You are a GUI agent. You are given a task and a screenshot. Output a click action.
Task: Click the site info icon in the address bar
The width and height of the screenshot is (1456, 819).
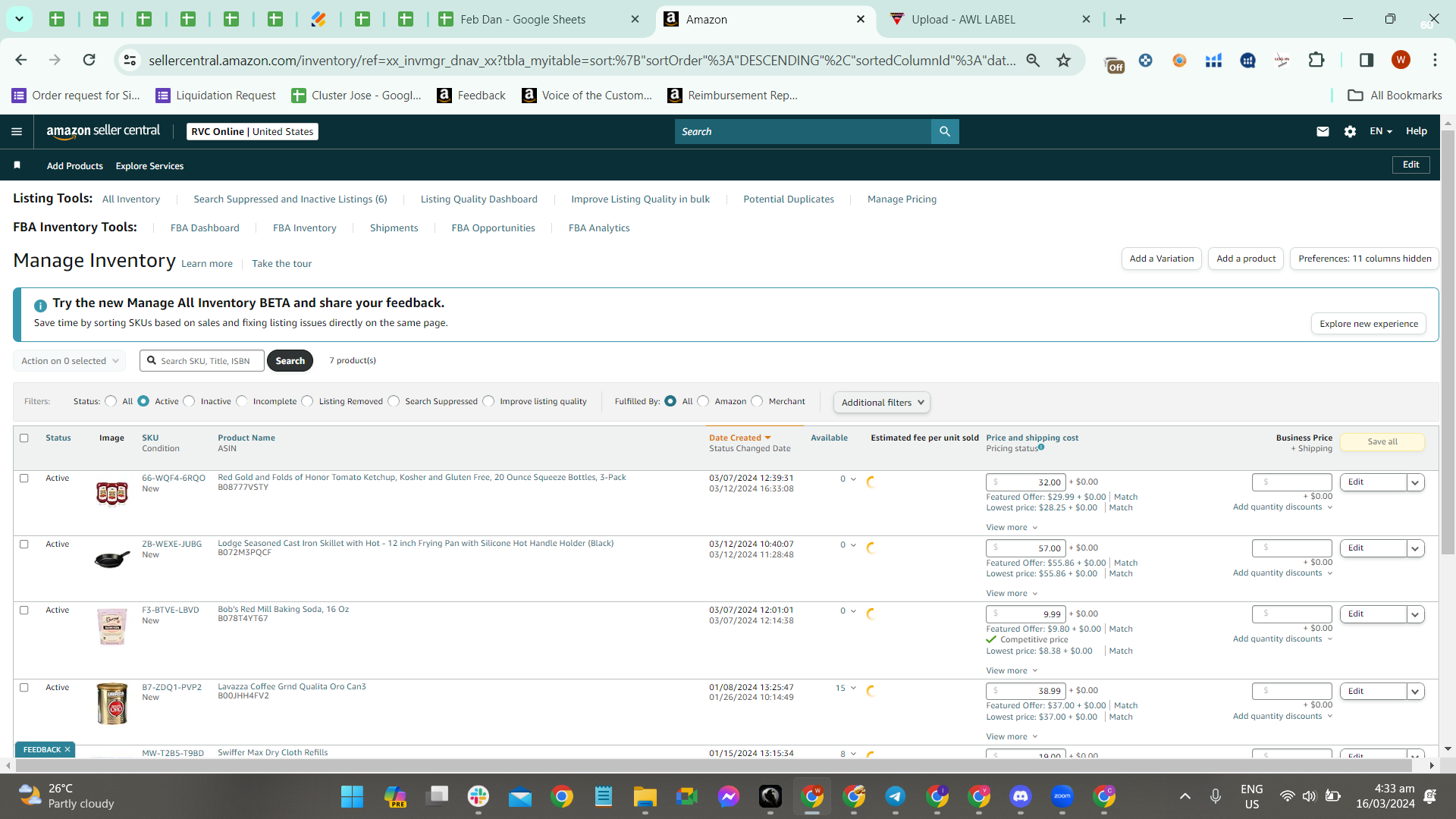point(130,60)
